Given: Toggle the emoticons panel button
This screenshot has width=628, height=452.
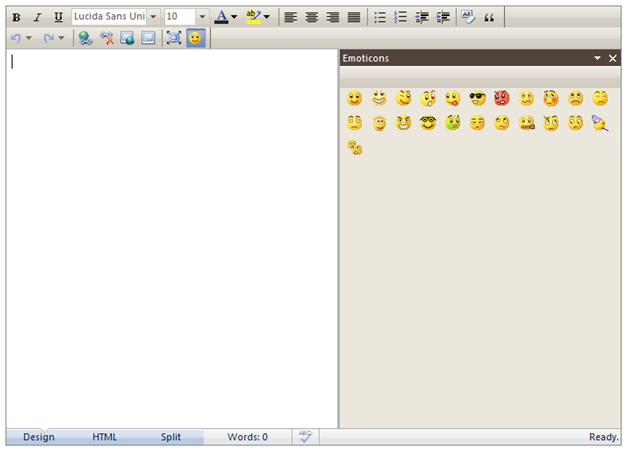Looking at the screenshot, I should click(x=196, y=38).
